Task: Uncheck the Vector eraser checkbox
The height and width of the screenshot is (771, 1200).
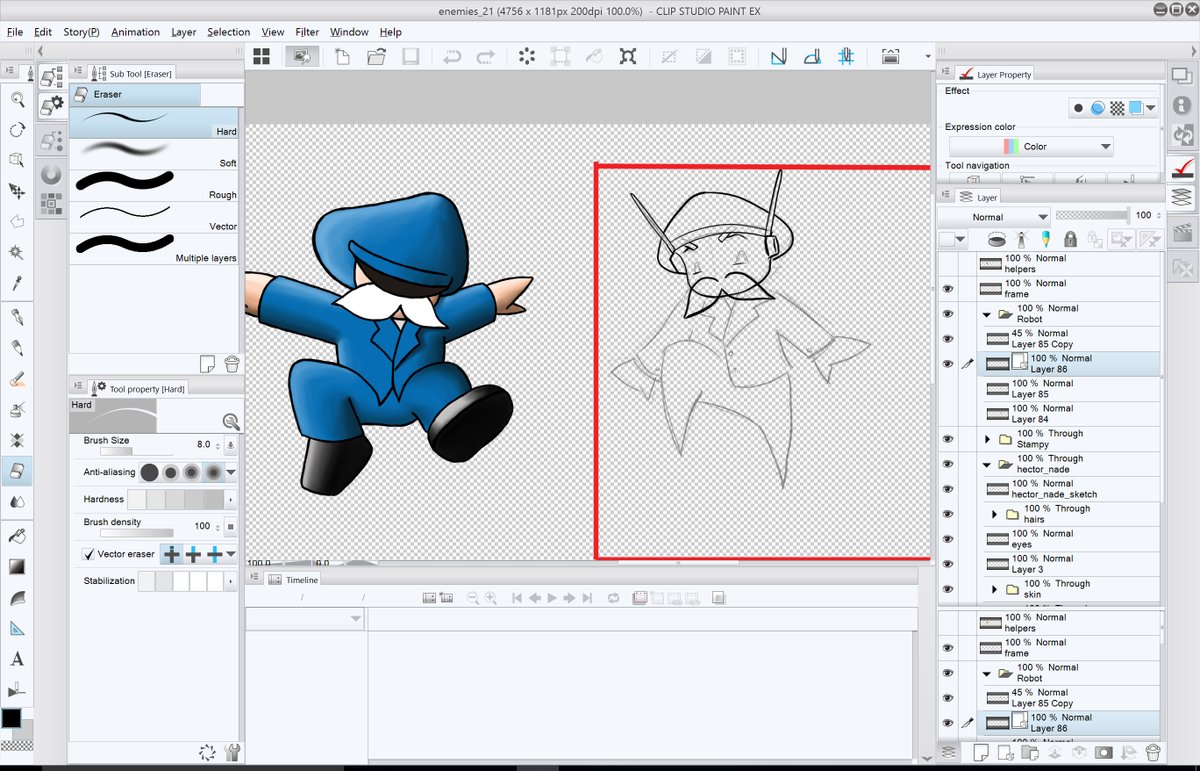Action: 89,554
